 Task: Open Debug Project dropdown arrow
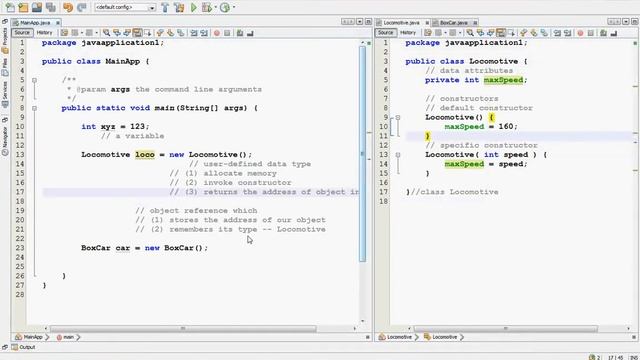click(216, 7)
